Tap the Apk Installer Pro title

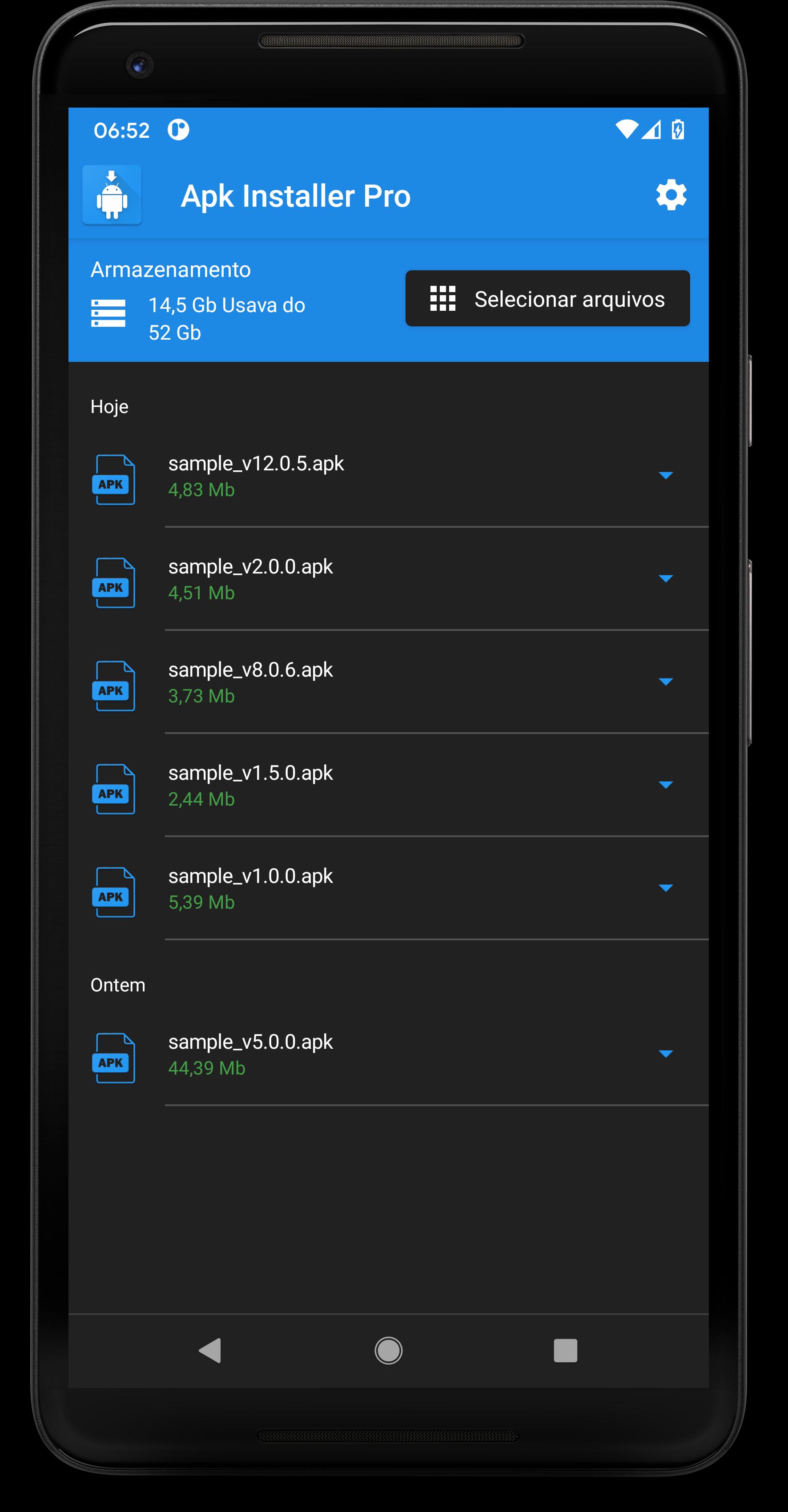(295, 196)
